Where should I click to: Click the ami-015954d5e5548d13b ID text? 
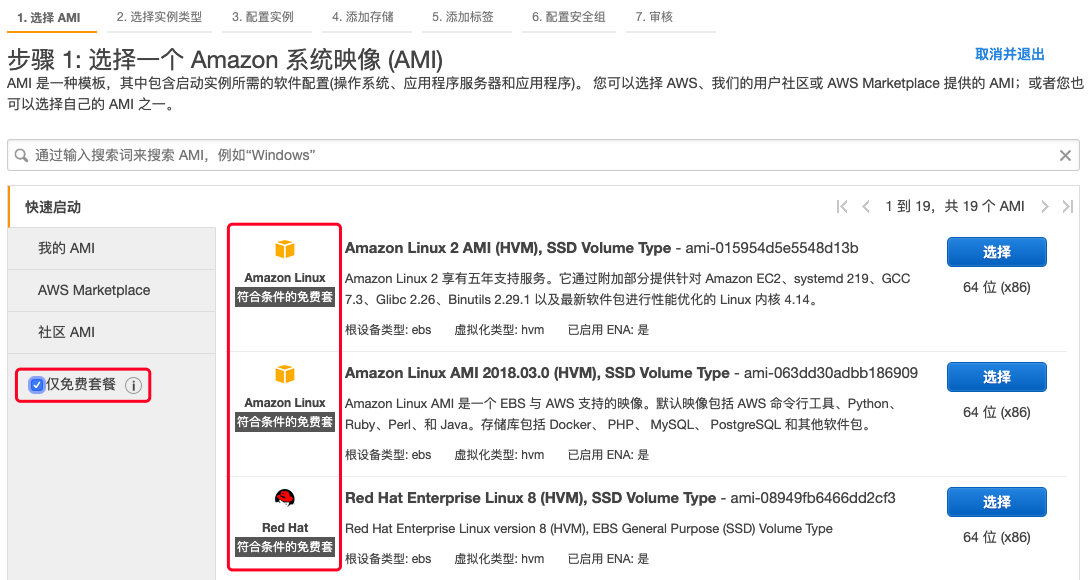tap(772, 248)
